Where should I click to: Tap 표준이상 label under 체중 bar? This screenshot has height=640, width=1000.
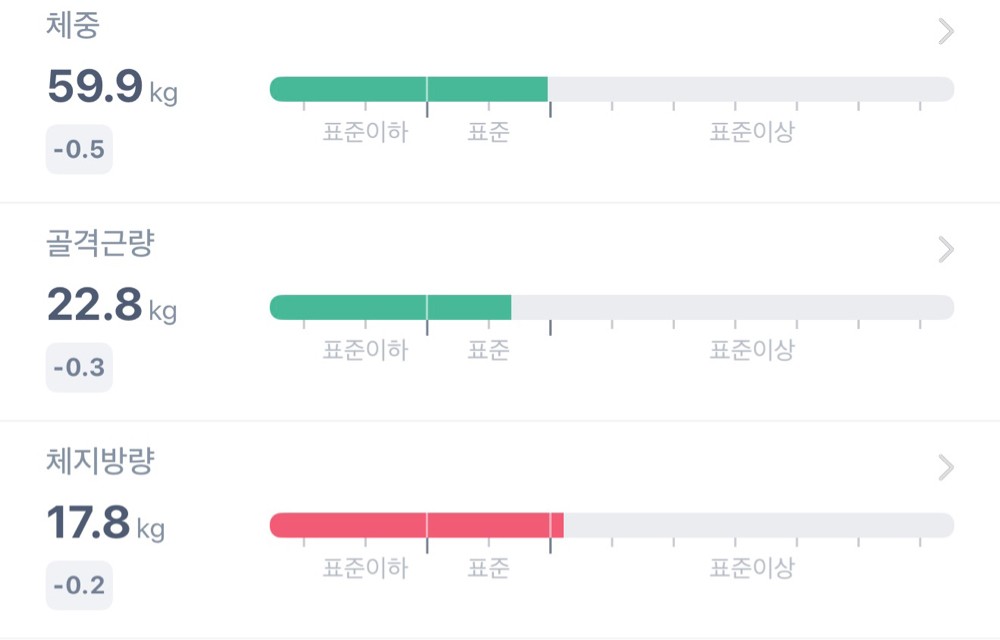click(x=752, y=133)
